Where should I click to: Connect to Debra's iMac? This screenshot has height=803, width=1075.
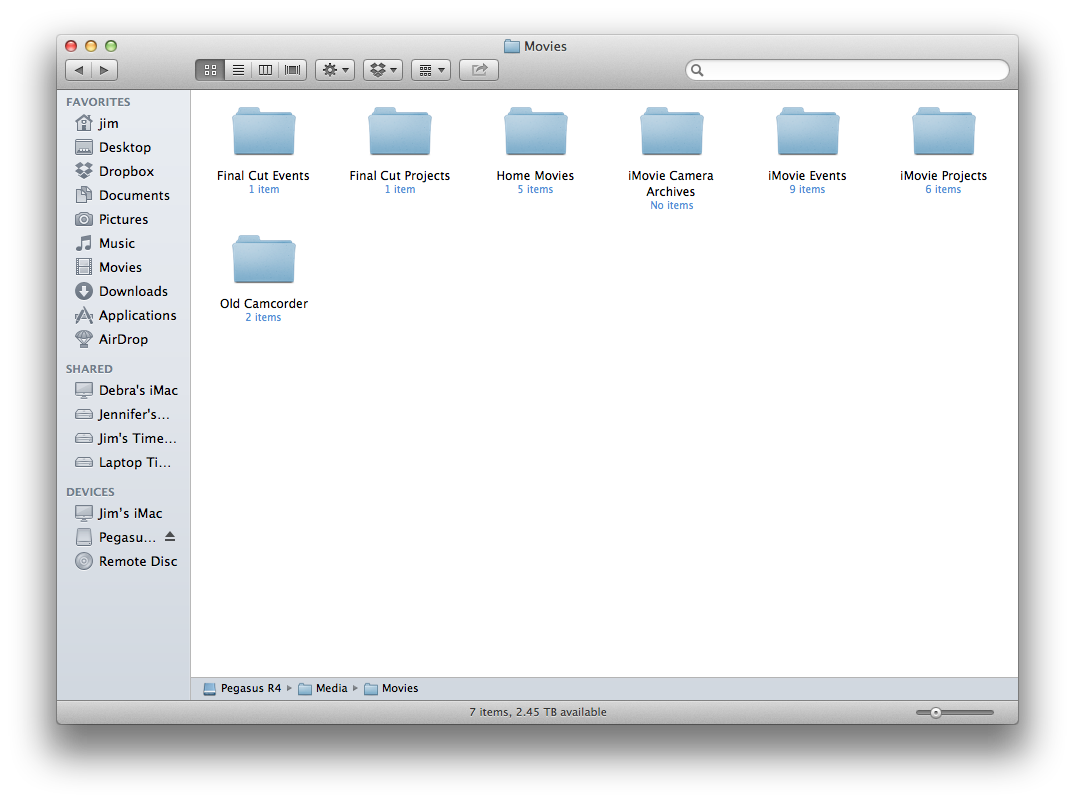(x=123, y=390)
